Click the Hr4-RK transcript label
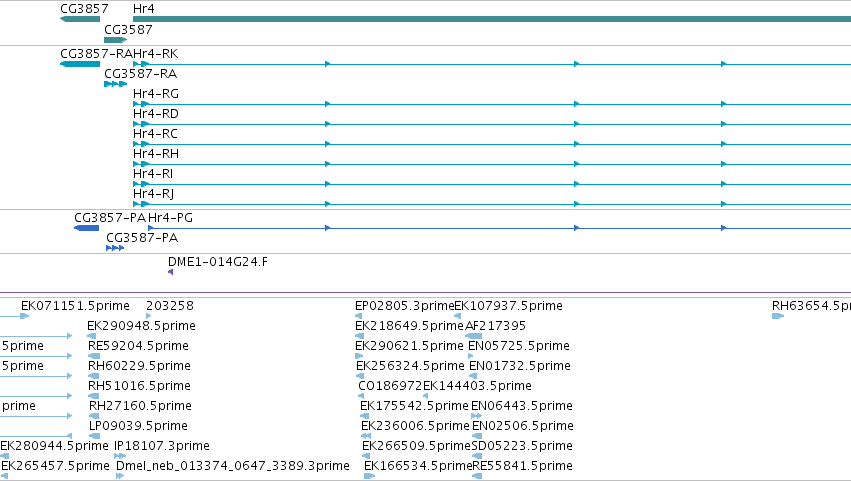This screenshot has width=851, height=481. coord(156,54)
